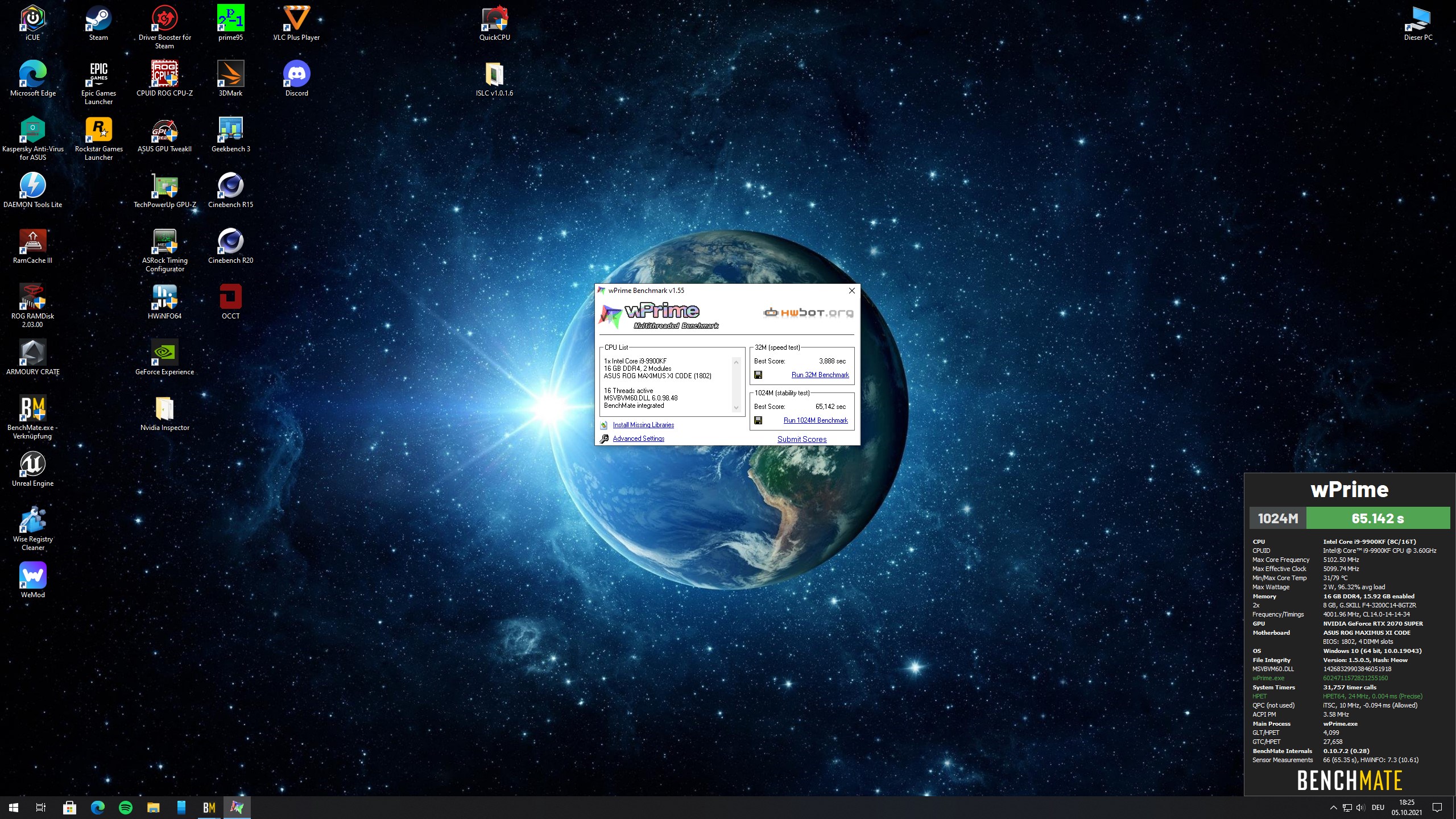Select GeForce Experience desktop icon
This screenshot has width=1456, height=819.
point(164,357)
